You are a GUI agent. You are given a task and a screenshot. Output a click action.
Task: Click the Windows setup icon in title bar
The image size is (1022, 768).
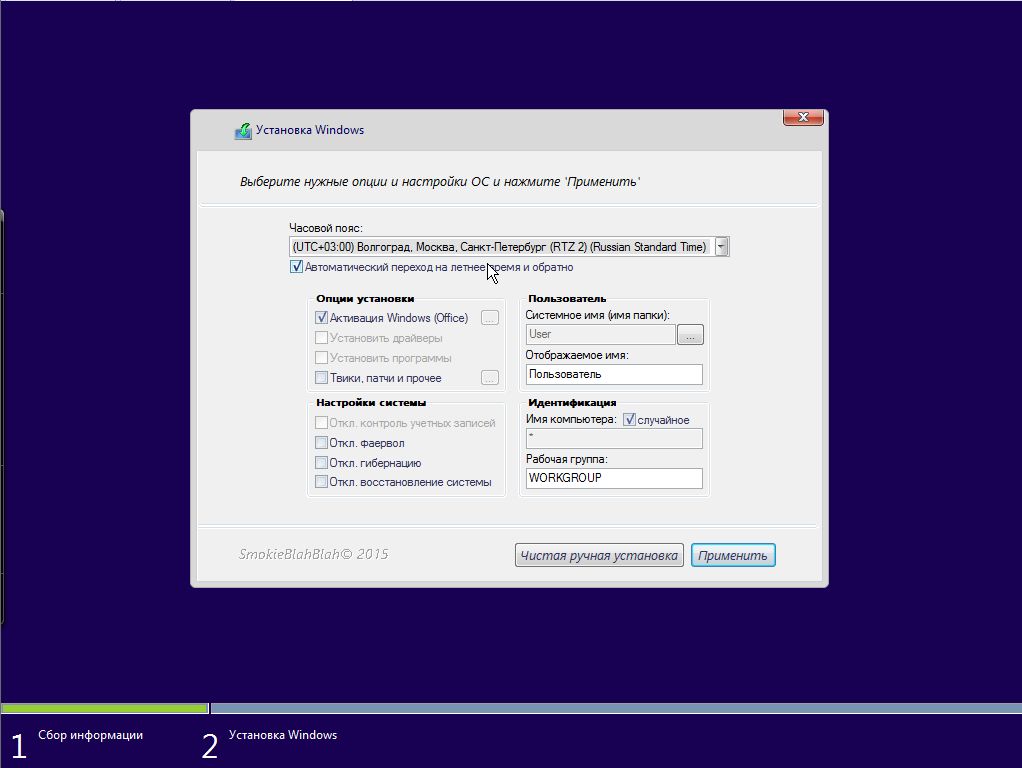[x=243, y=130]
